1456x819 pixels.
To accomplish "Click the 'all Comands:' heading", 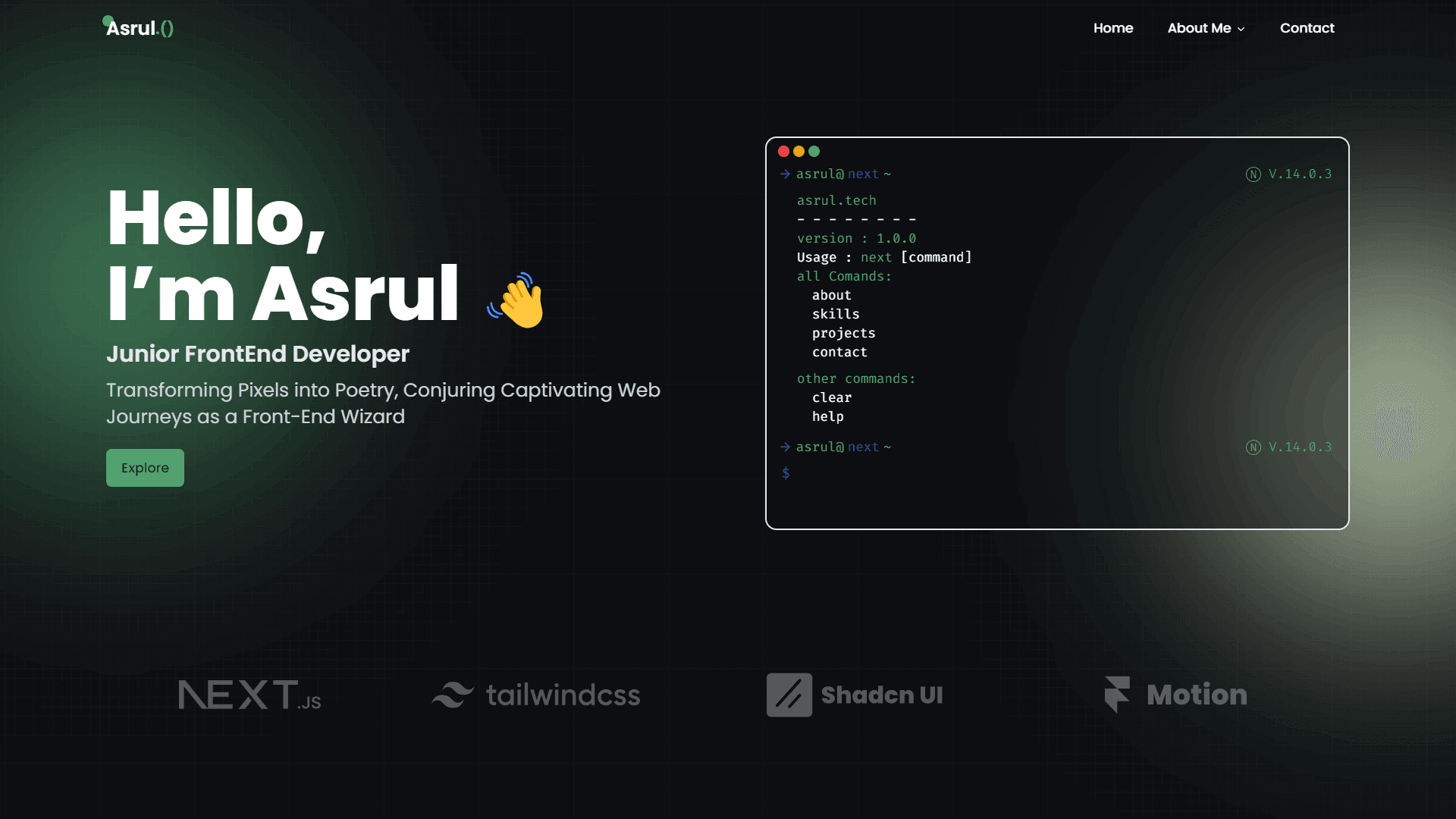I will 844,276.
